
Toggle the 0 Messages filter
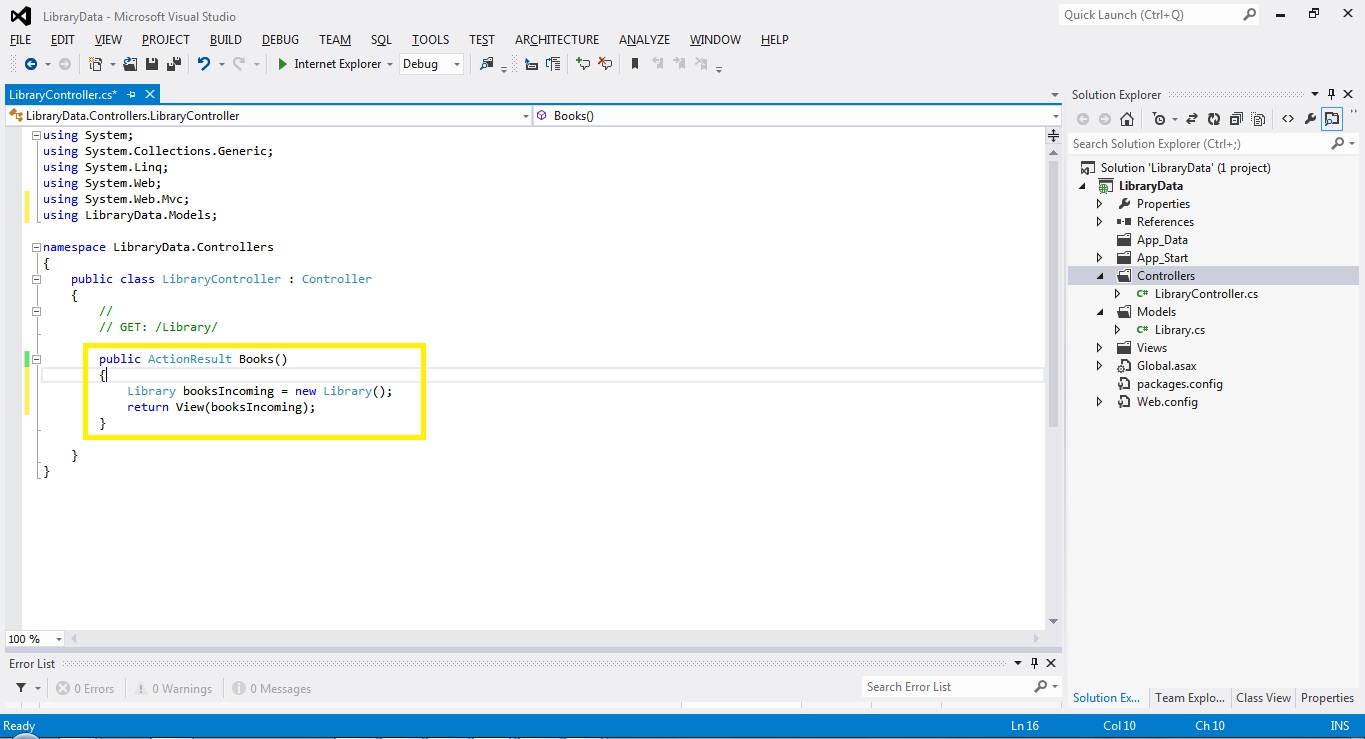click(x=272, y=689)
